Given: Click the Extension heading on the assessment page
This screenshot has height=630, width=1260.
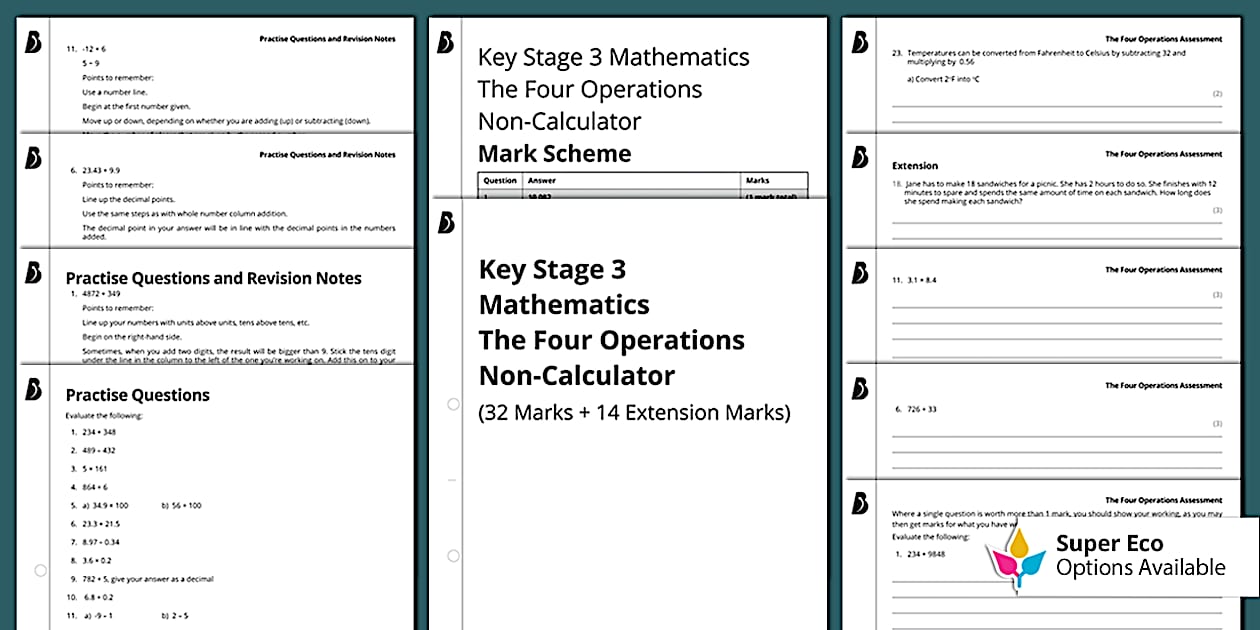Looking at the screenshot, I should click(914, 166).
